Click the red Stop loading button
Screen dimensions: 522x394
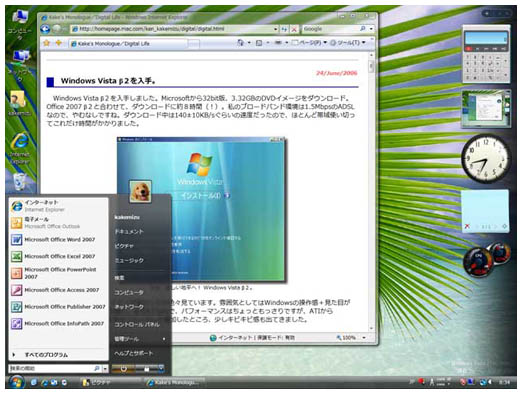(294, 29)
